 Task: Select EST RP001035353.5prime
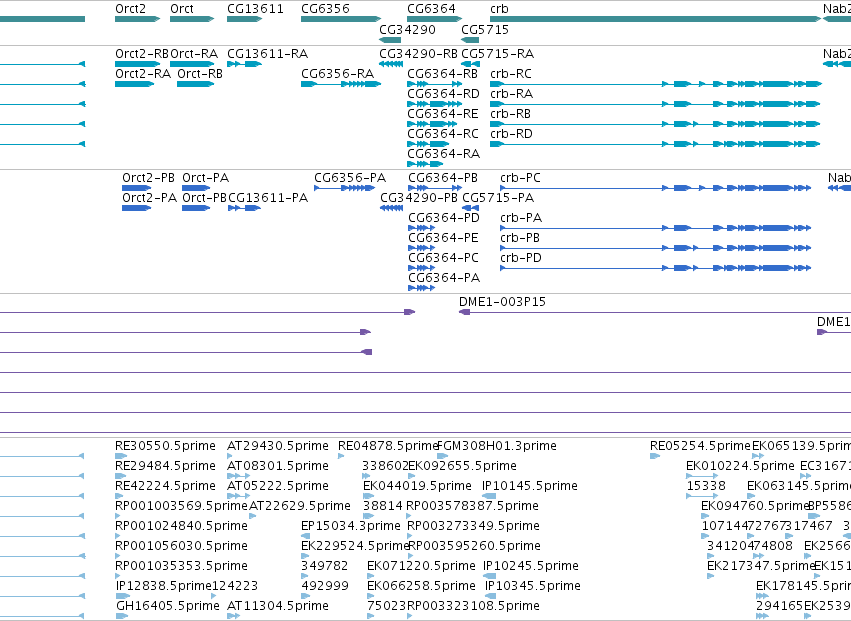[181, 567]
